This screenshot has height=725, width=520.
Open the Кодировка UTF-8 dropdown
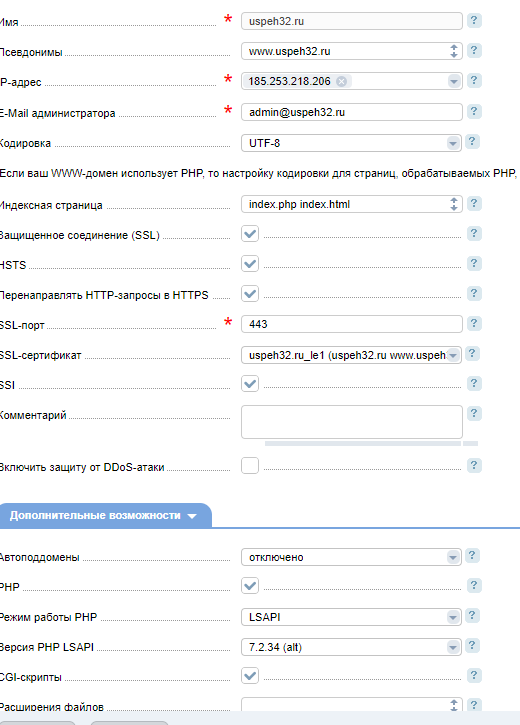pos(351,143)
